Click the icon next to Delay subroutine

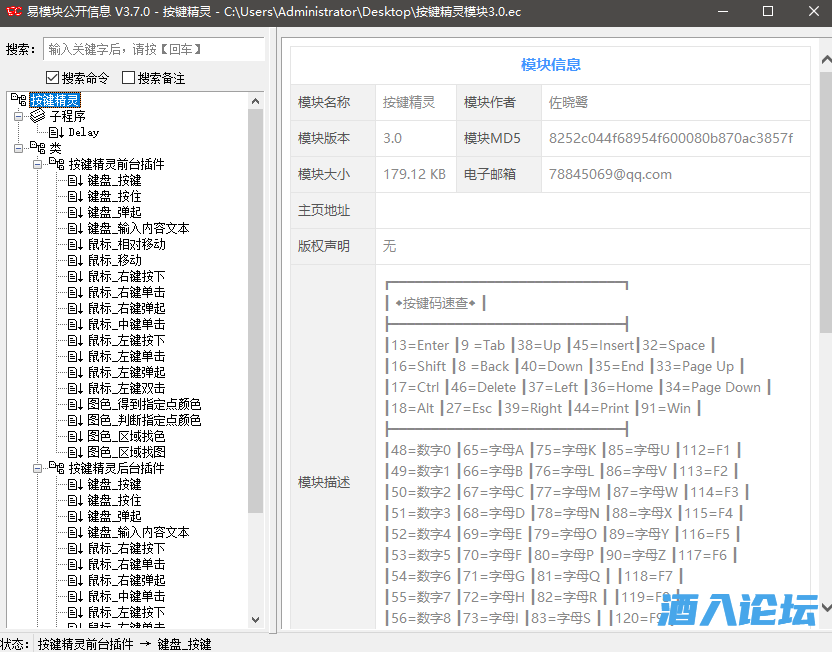56,132
